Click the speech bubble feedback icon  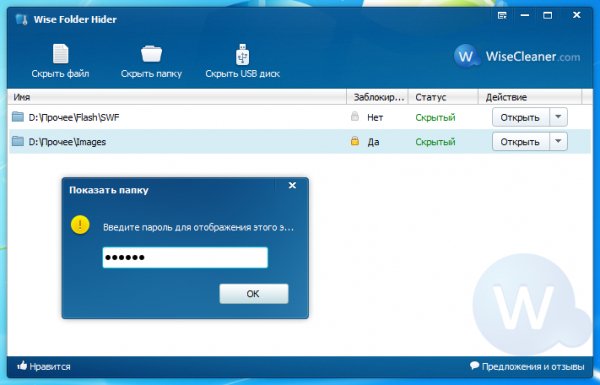474,365
